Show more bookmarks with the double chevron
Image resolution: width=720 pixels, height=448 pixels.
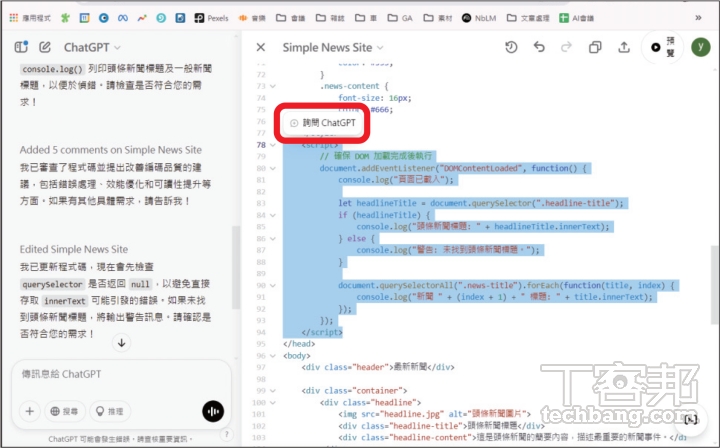coord(698,18)
